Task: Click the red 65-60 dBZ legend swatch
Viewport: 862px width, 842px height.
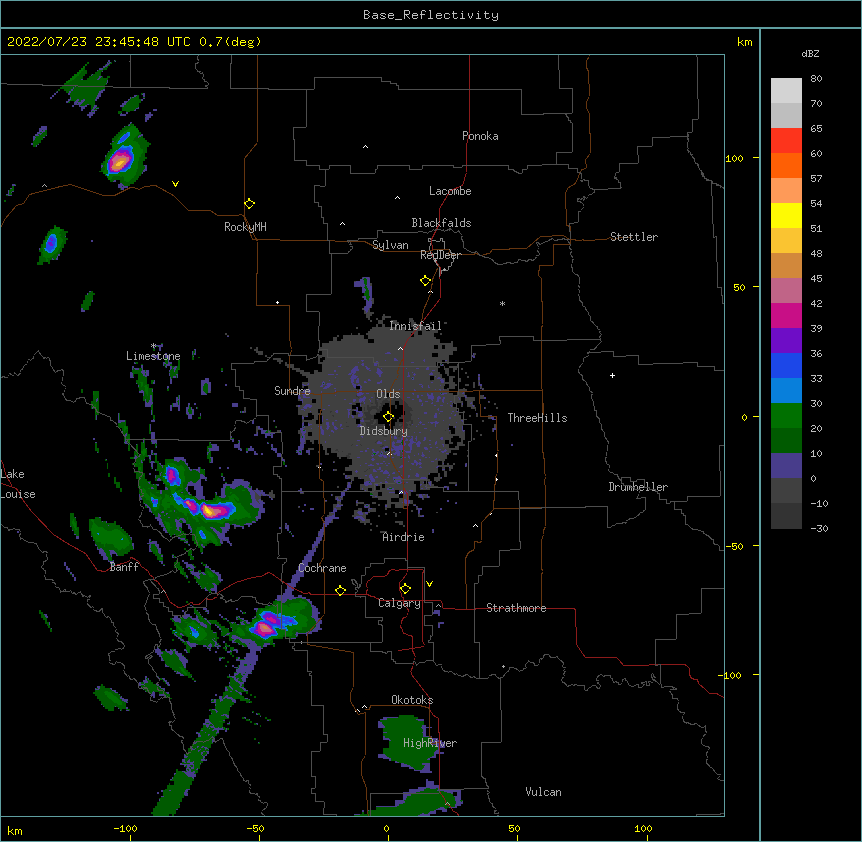Action: [x=786, y=141]
